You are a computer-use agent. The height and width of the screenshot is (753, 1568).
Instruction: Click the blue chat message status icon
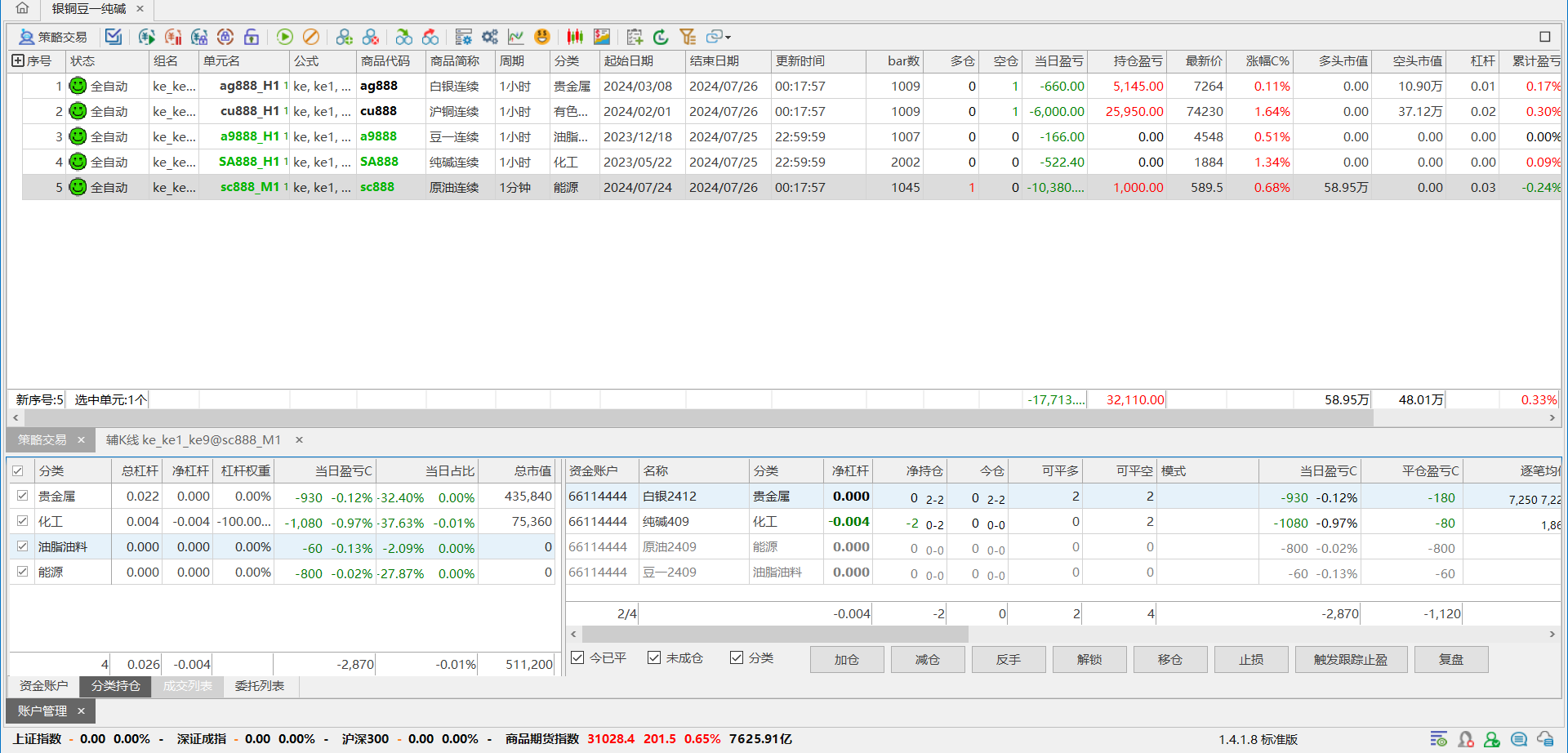tap(1518, 739)
